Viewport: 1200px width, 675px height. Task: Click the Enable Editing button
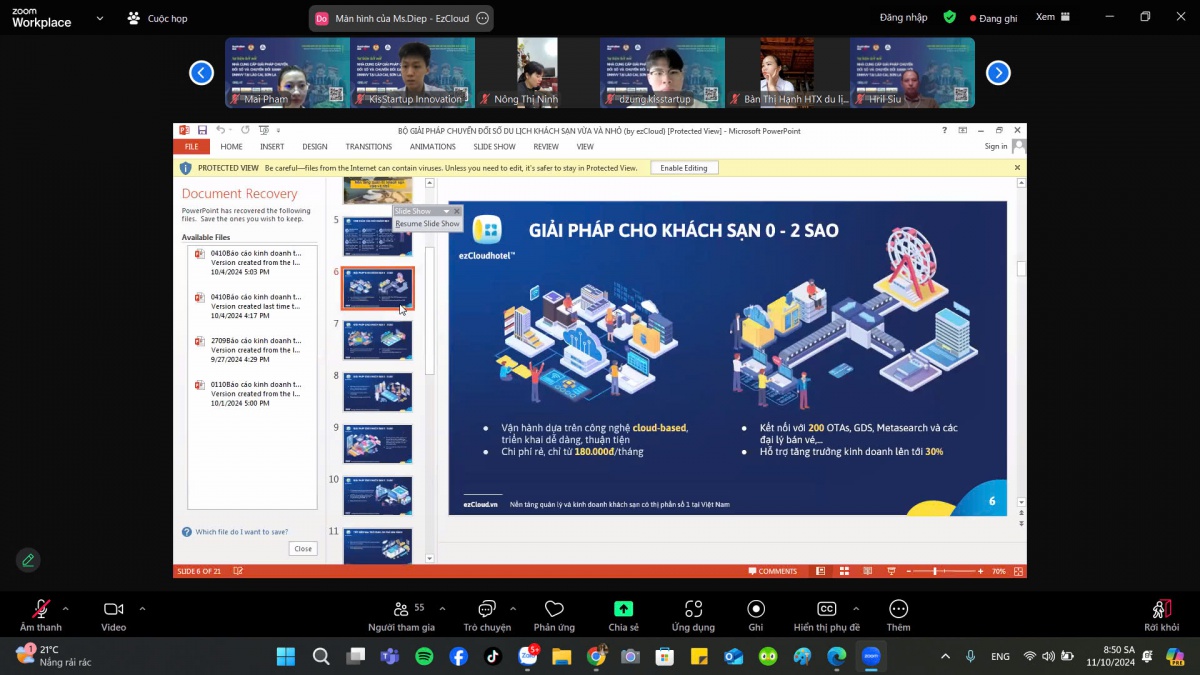684,168
